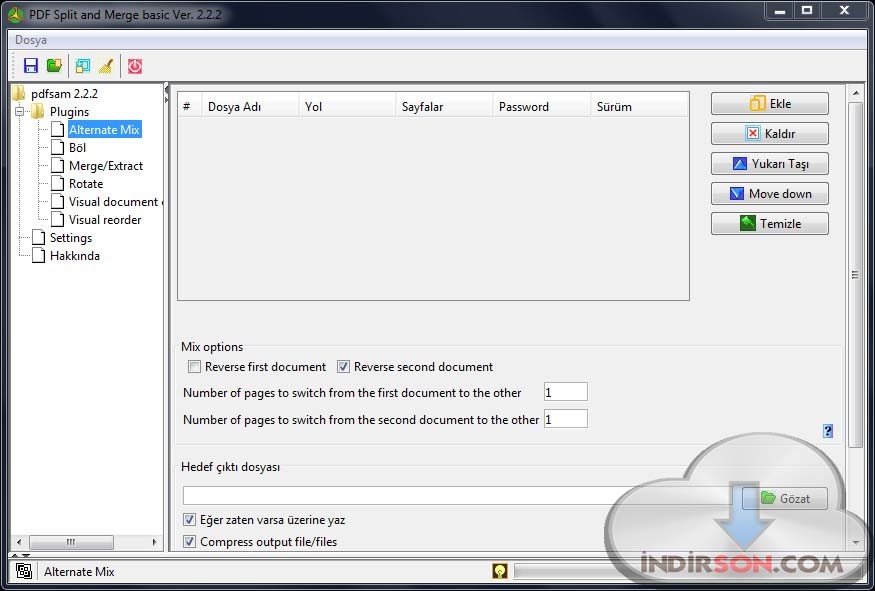Open Settings in the tree

(71, 238)
